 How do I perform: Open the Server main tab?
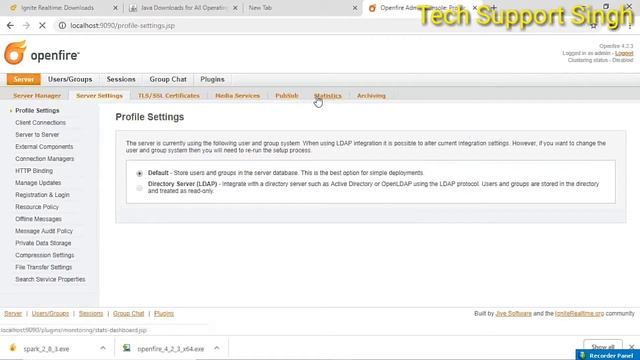click(24, 79)
